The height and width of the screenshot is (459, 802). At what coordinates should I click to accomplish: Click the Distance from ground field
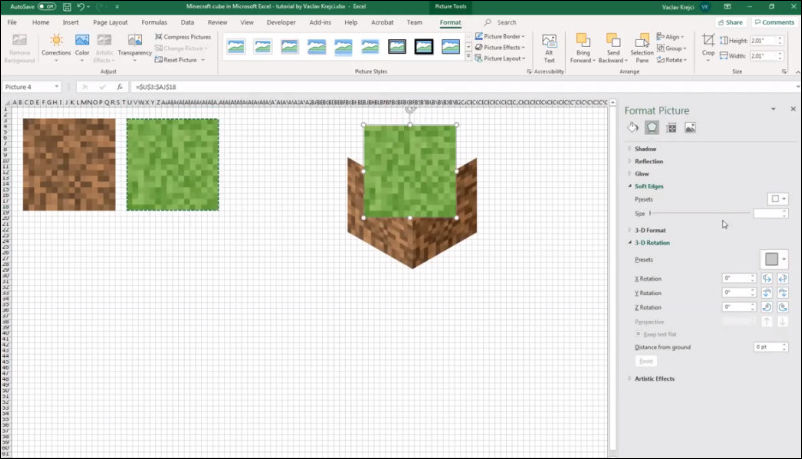[770, 347]
